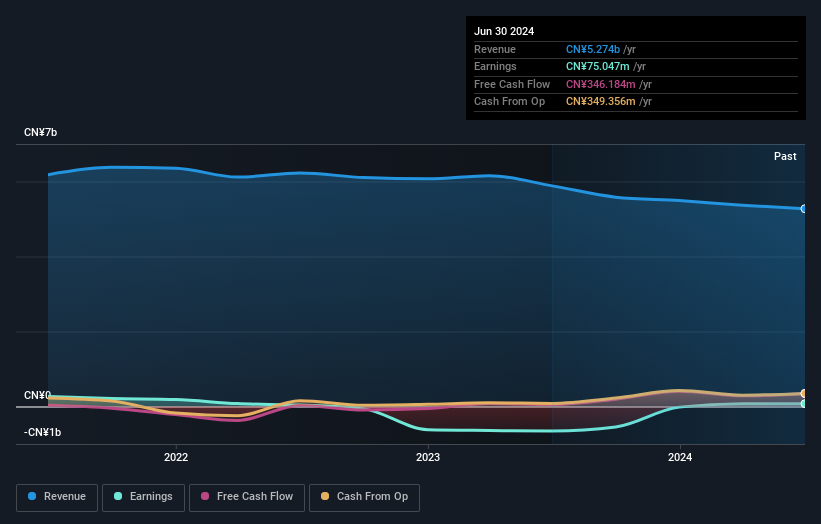821x524 pixels.
Task: Toggle the Earnings legend button
Action: 143,497
